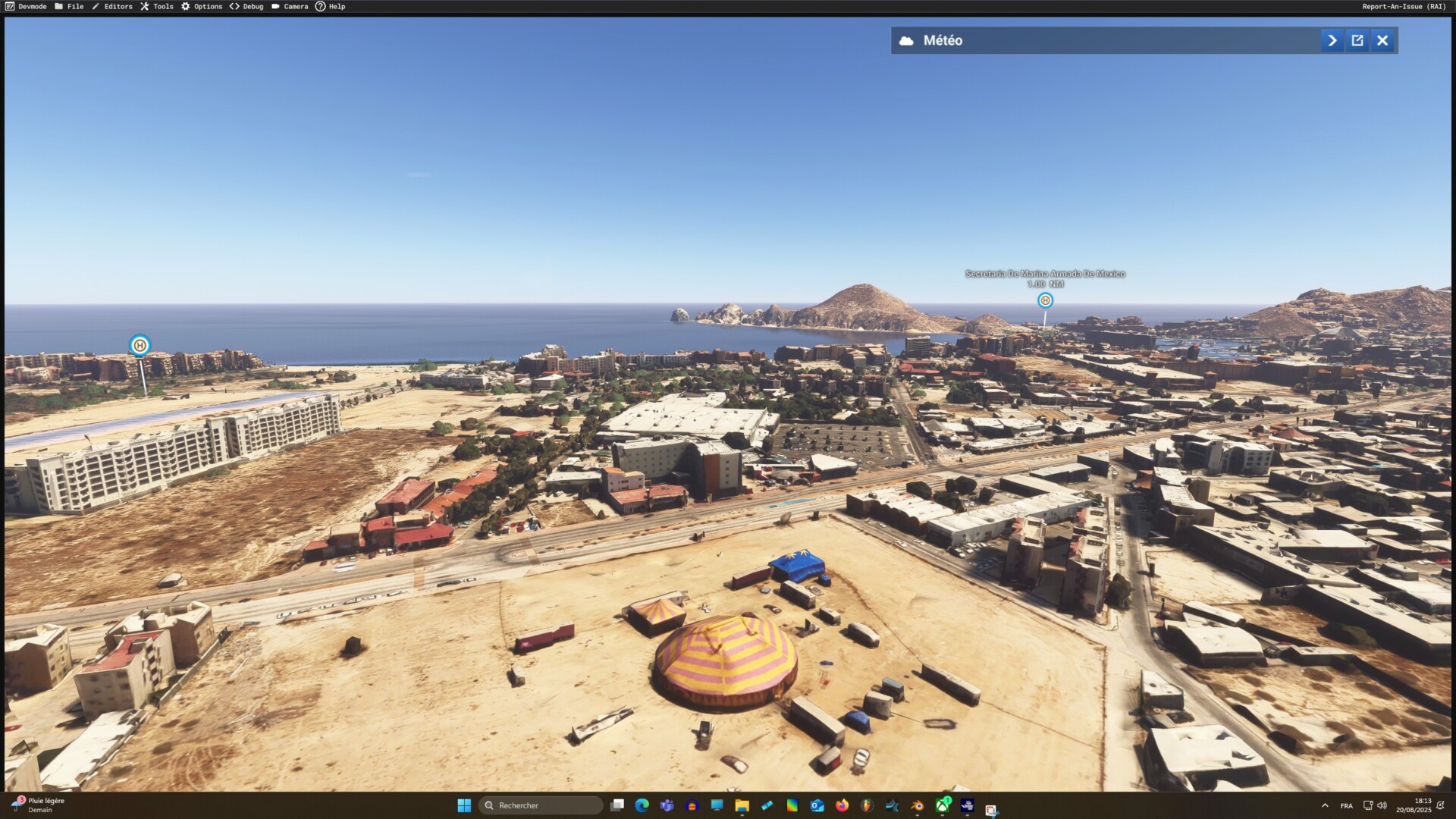Expand the Météo panel with chevron arrow
Screen dimensions: 1456x819
[1332, 40]
